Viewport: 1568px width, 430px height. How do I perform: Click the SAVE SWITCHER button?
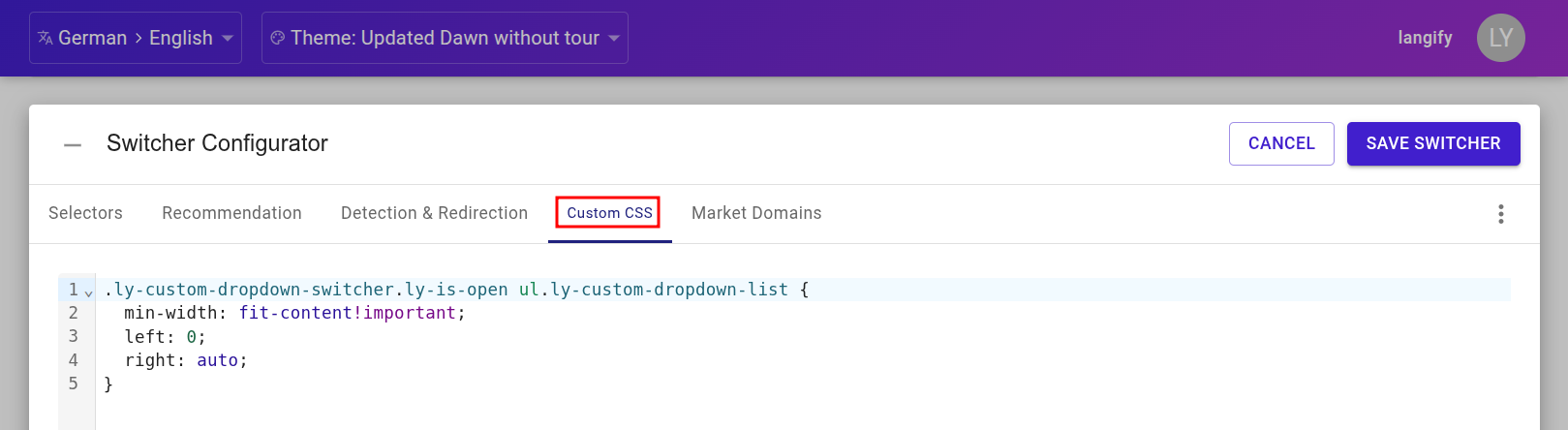(x=1433, y=143)
